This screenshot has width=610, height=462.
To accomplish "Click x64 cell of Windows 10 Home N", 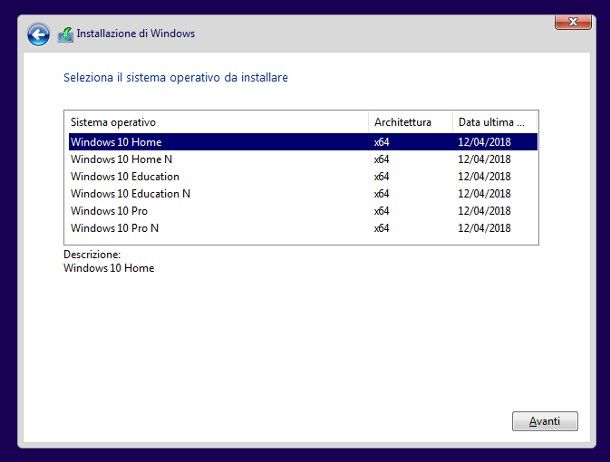I will (x=381, y=159).
